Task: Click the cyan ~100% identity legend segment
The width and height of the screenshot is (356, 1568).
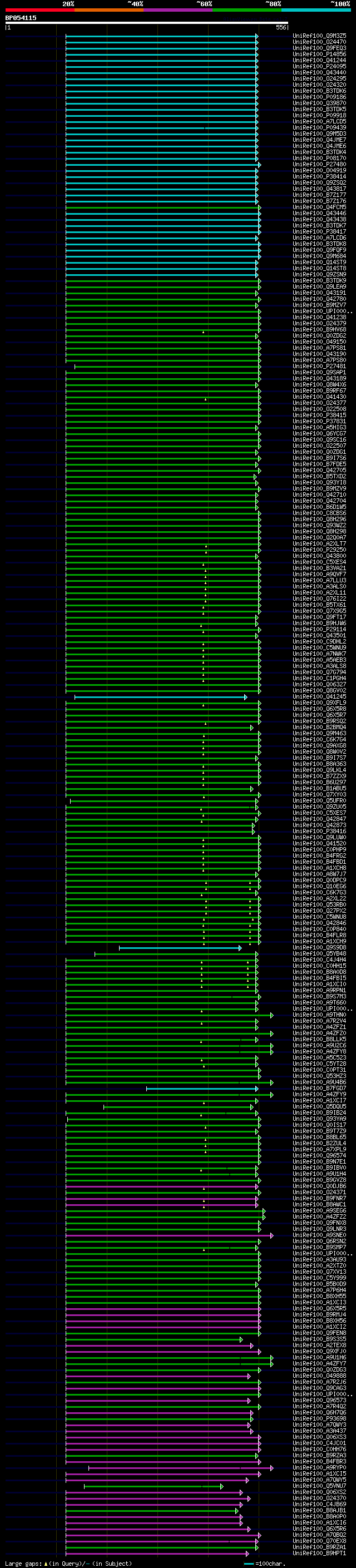Action: pyautogui.click(x=316, y=10)
